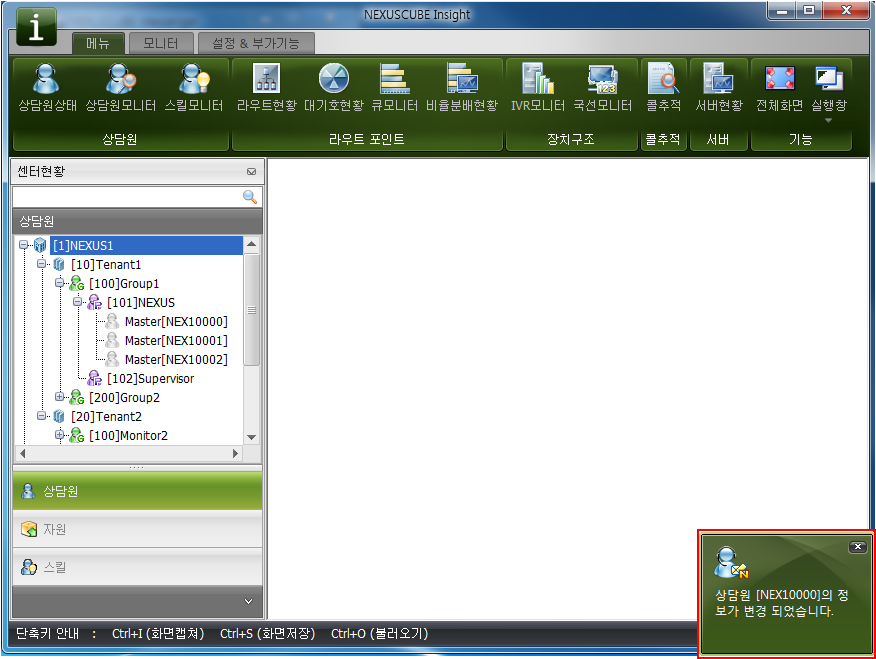Click the Tenant1 node icon
Viewport: 876px width, 659px height.
(59, 264)
